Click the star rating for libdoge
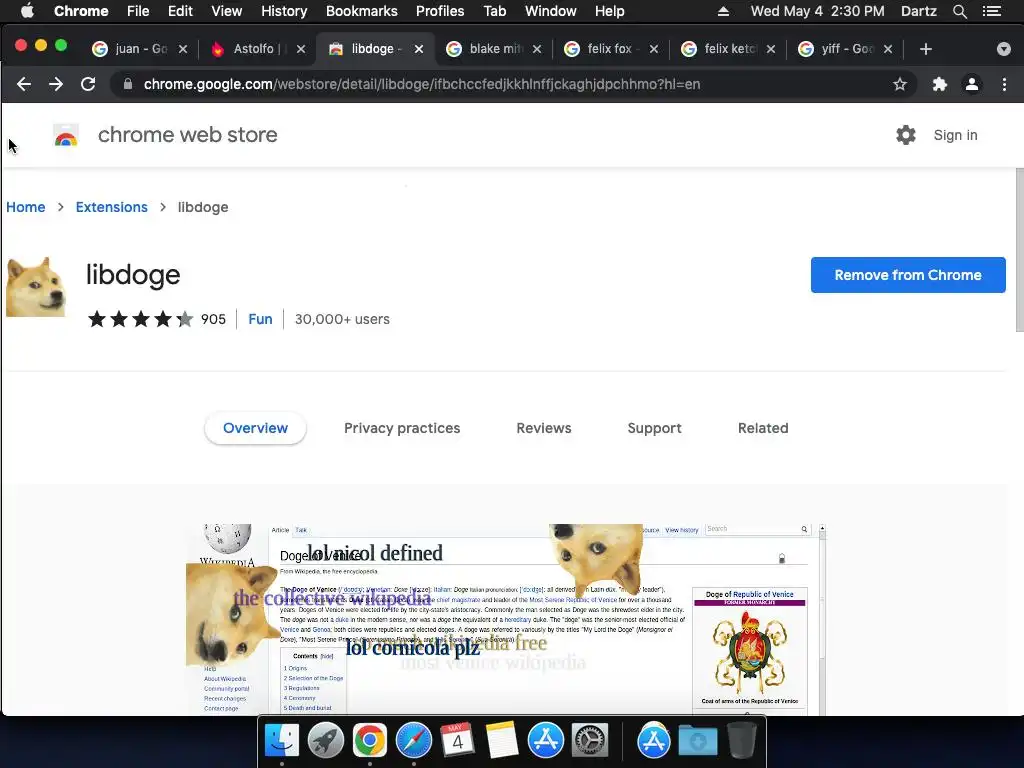 tap(140, 319)
